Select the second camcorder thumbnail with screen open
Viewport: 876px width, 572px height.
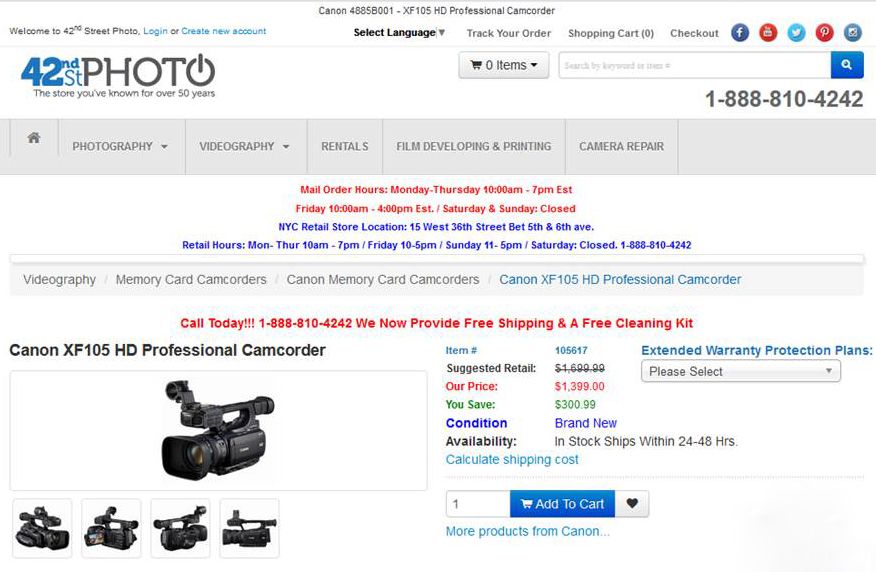point(111,528)
